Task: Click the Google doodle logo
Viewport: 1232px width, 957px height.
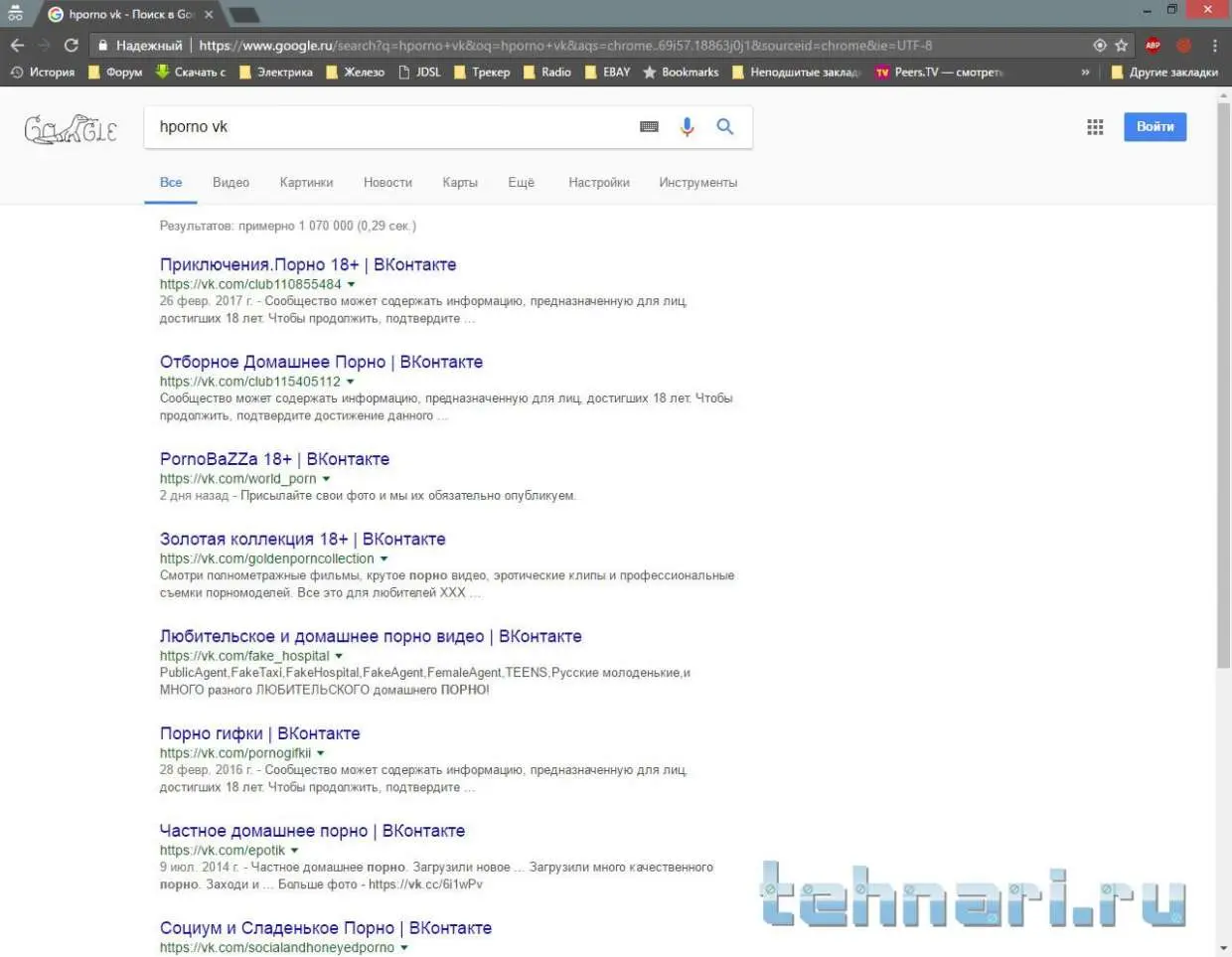Action: (x=70, y=129)
